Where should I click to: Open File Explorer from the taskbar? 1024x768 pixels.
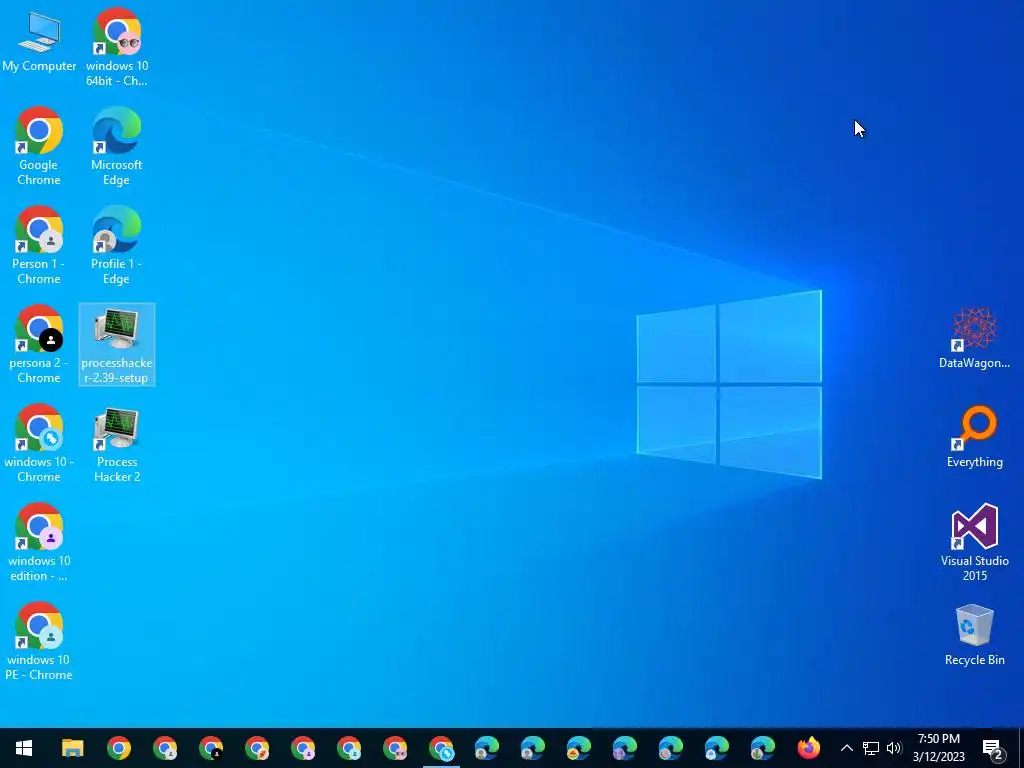click(72, 748)
